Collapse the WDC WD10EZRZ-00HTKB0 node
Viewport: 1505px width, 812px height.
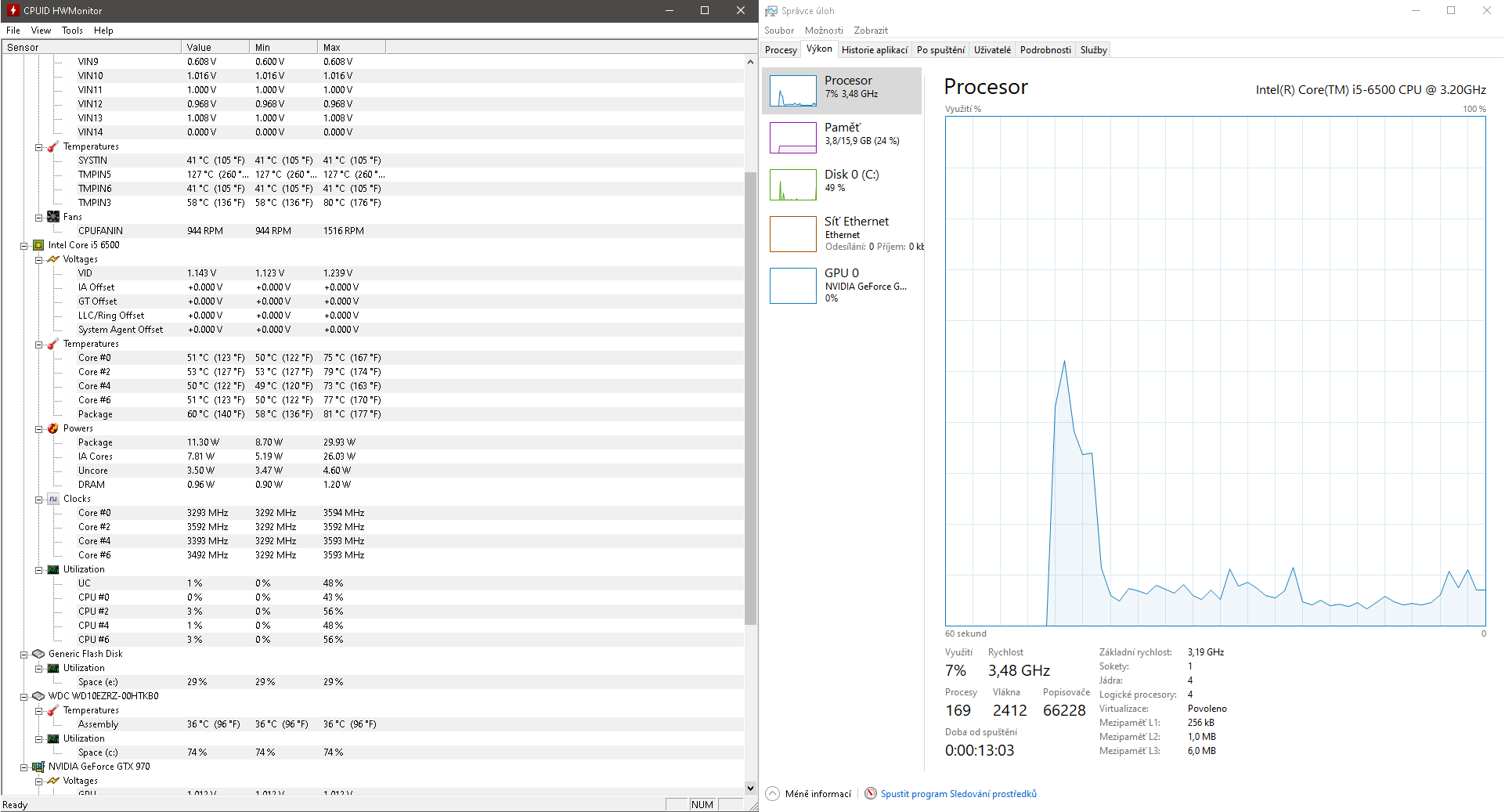pos(23,697)
